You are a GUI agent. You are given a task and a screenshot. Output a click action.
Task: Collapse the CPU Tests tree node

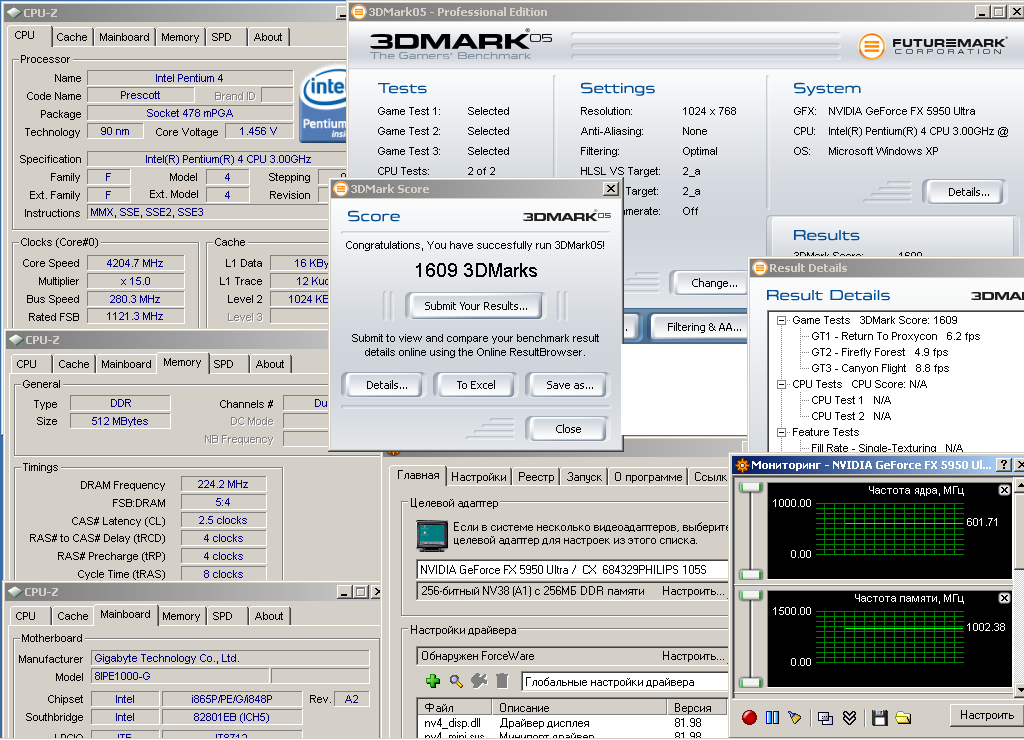pyautogui.click(x=781, y=384)
